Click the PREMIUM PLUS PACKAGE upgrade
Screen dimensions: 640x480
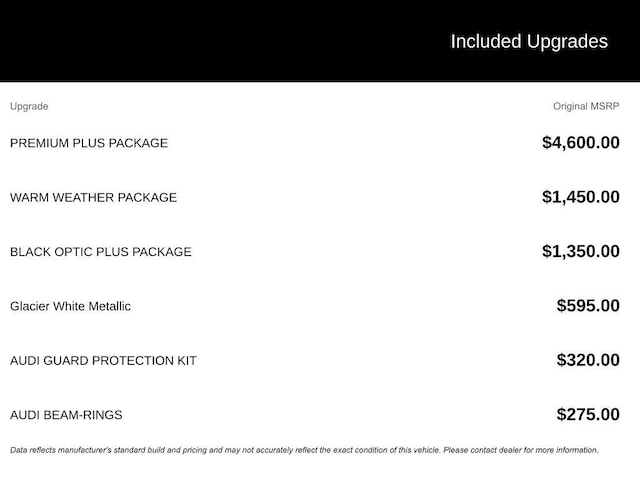(x=89, y=143)
